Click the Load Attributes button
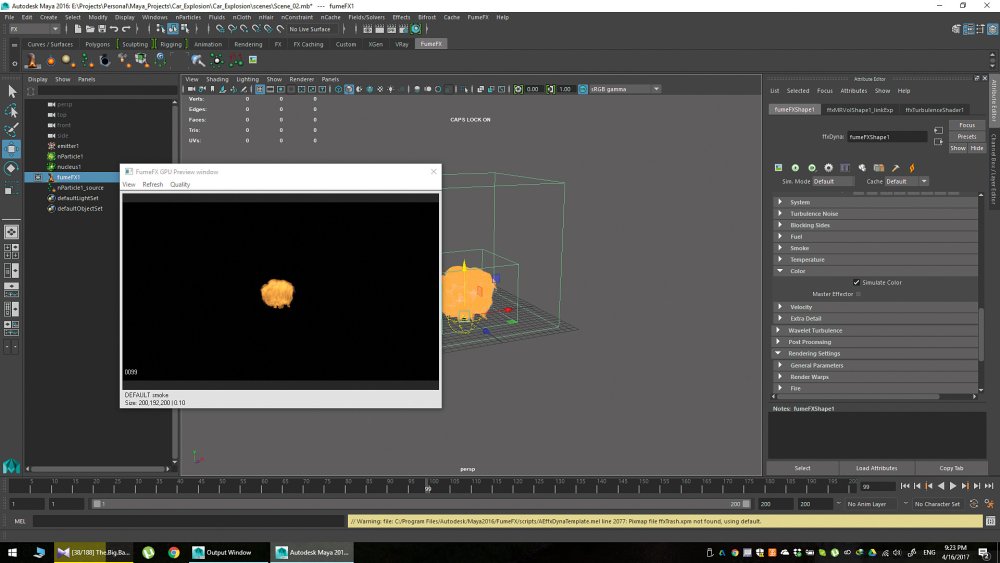 [876, 468]
